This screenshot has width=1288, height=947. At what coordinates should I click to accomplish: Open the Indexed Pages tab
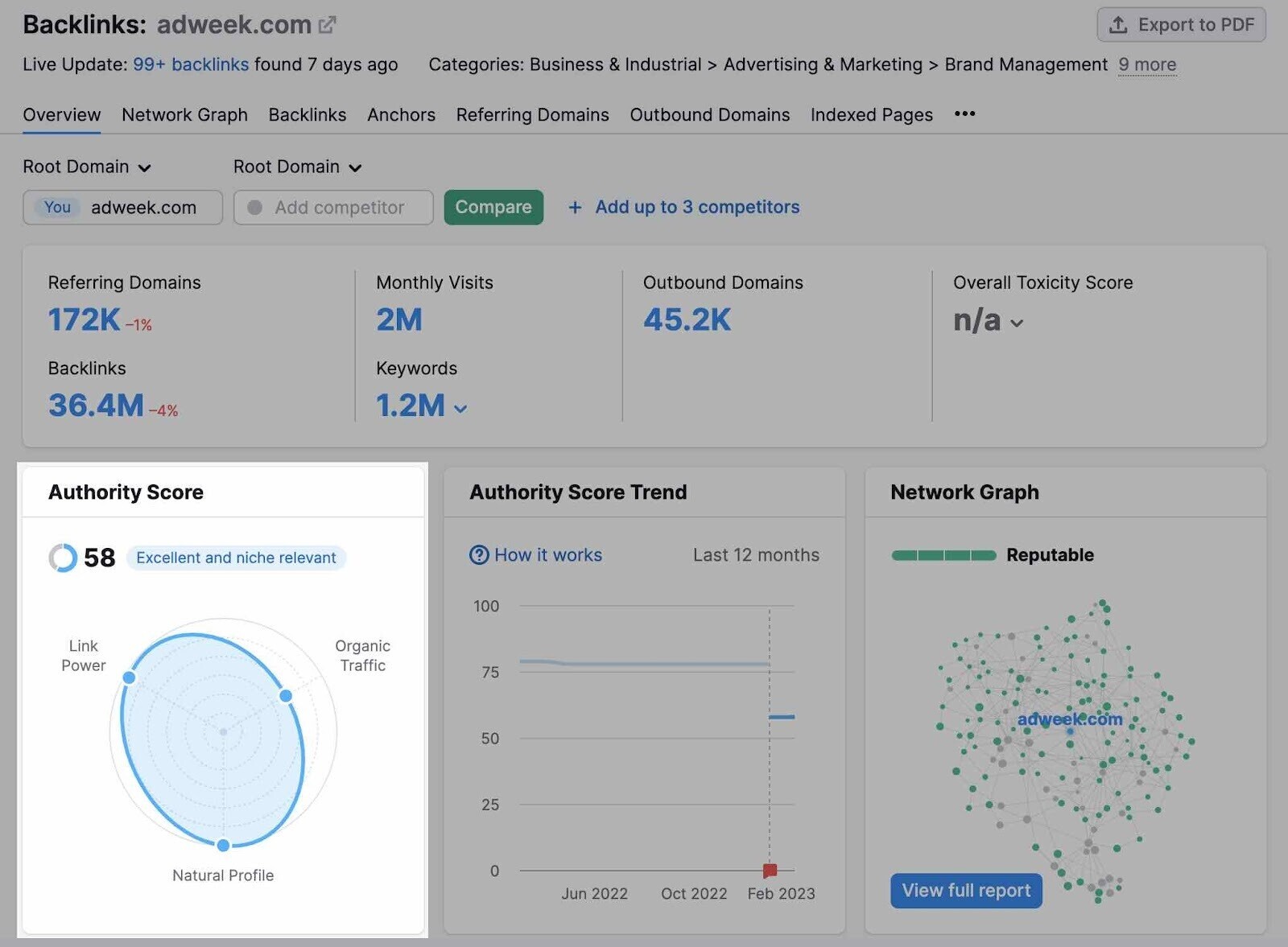coord(871,115)
